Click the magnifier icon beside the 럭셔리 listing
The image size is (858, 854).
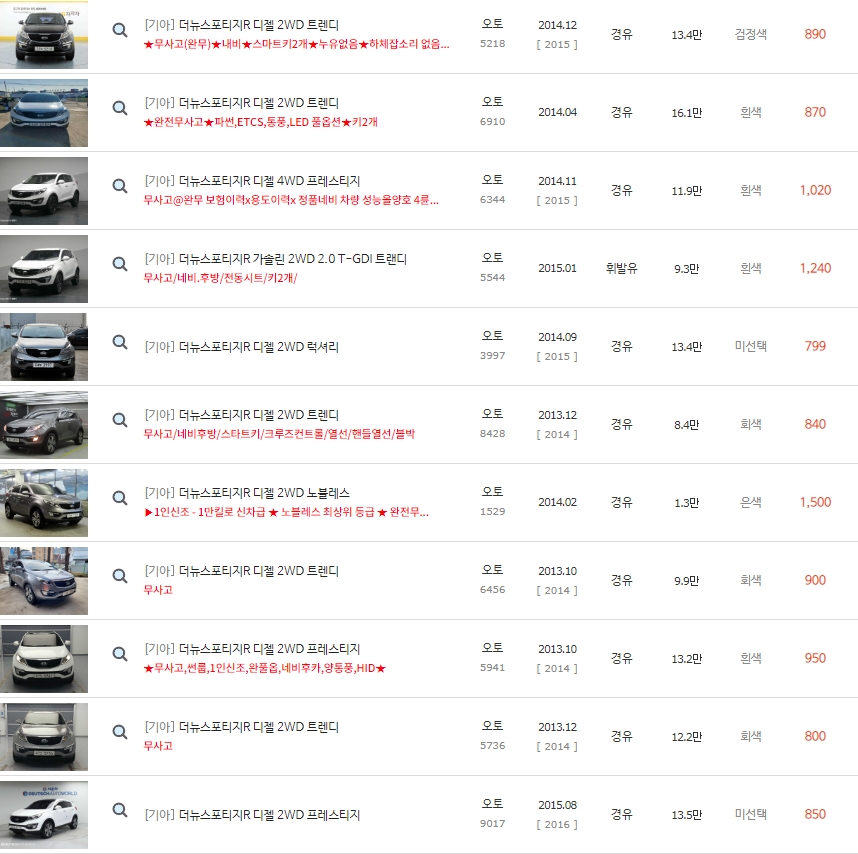point(120,342)
